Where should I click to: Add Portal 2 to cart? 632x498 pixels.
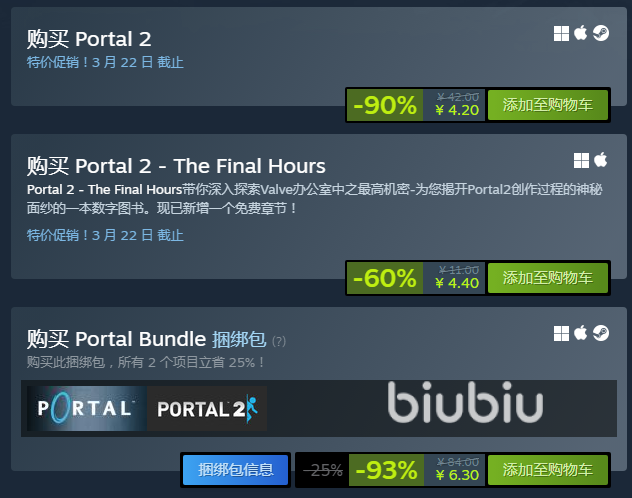pos(547,105)
